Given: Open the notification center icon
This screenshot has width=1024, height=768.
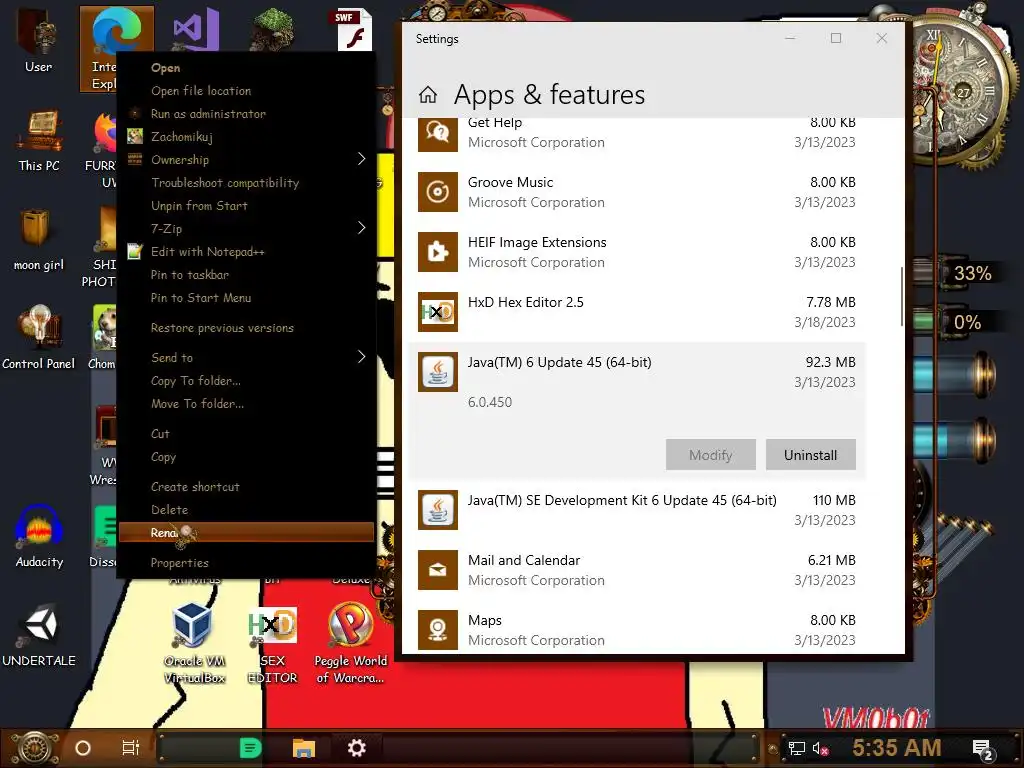Looking at the screenshot, I should click(983, 750).
